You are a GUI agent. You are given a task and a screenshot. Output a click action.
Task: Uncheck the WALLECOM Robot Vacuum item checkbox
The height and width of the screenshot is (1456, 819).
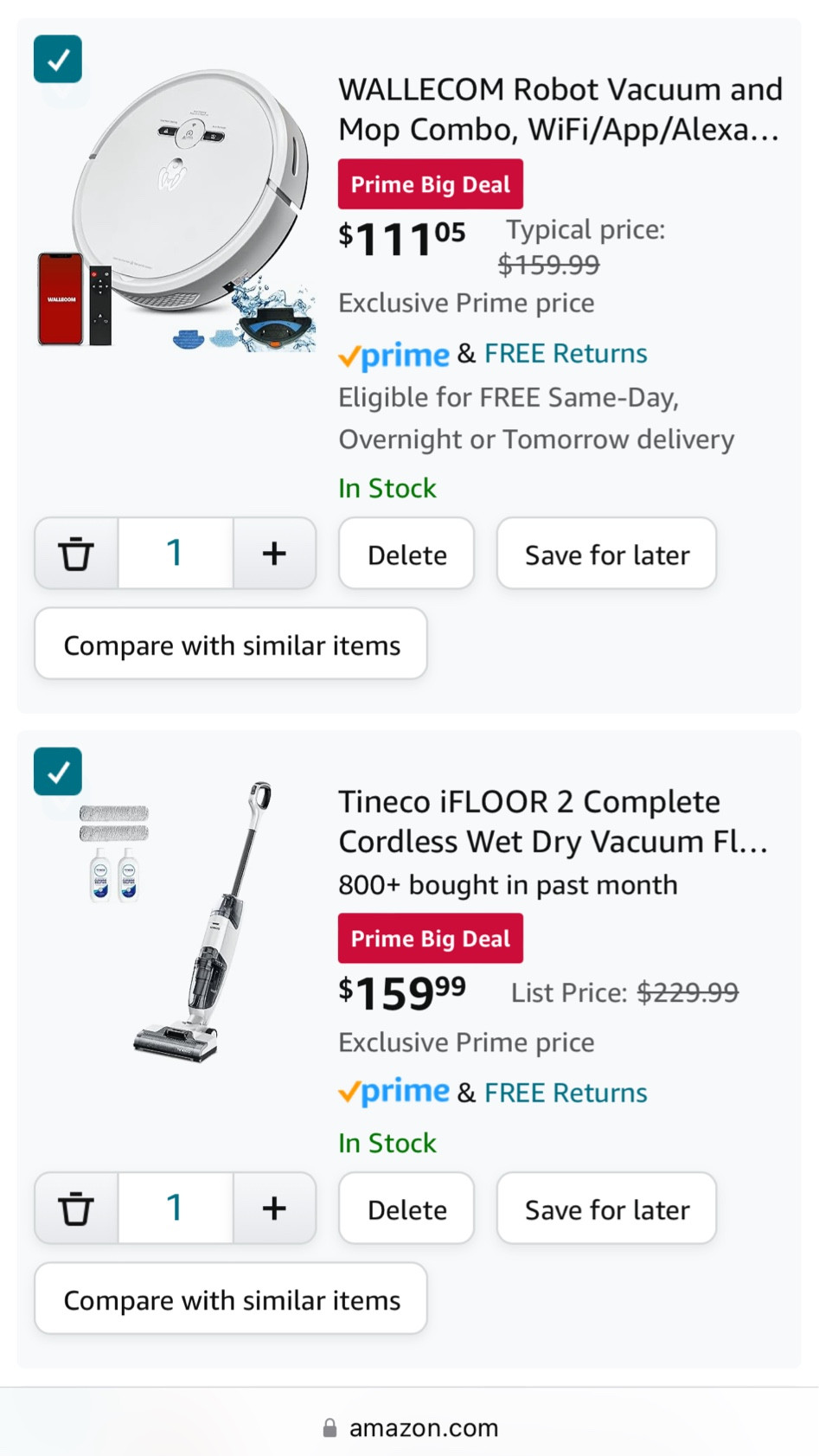(x=58, y=60)
